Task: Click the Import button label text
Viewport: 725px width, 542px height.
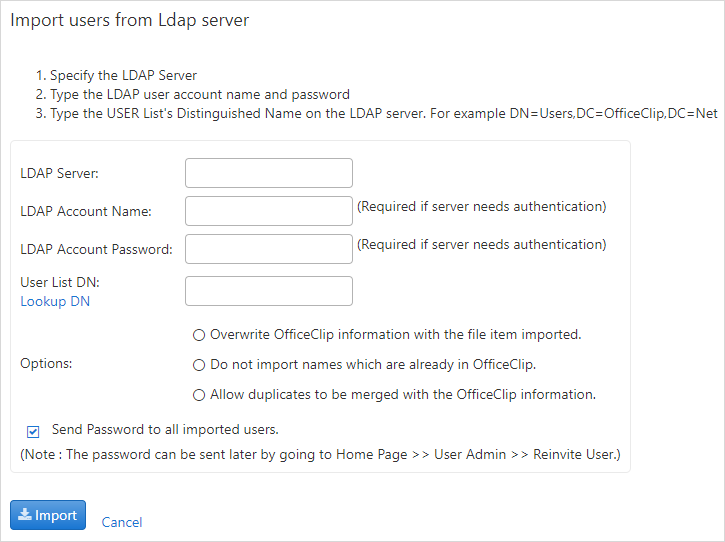Action: tap(56, 515)
